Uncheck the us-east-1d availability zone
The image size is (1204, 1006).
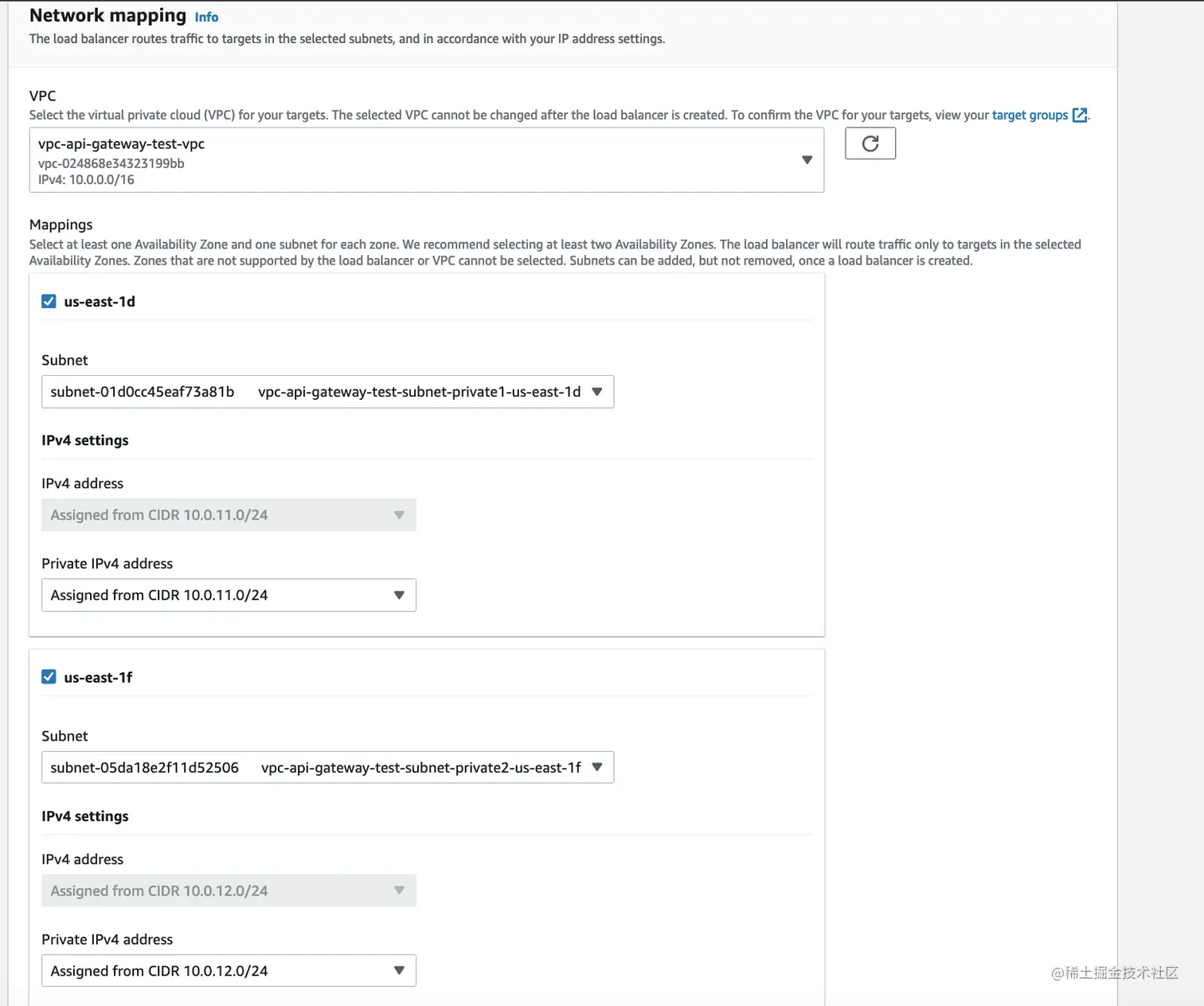[x=49, y=301]
